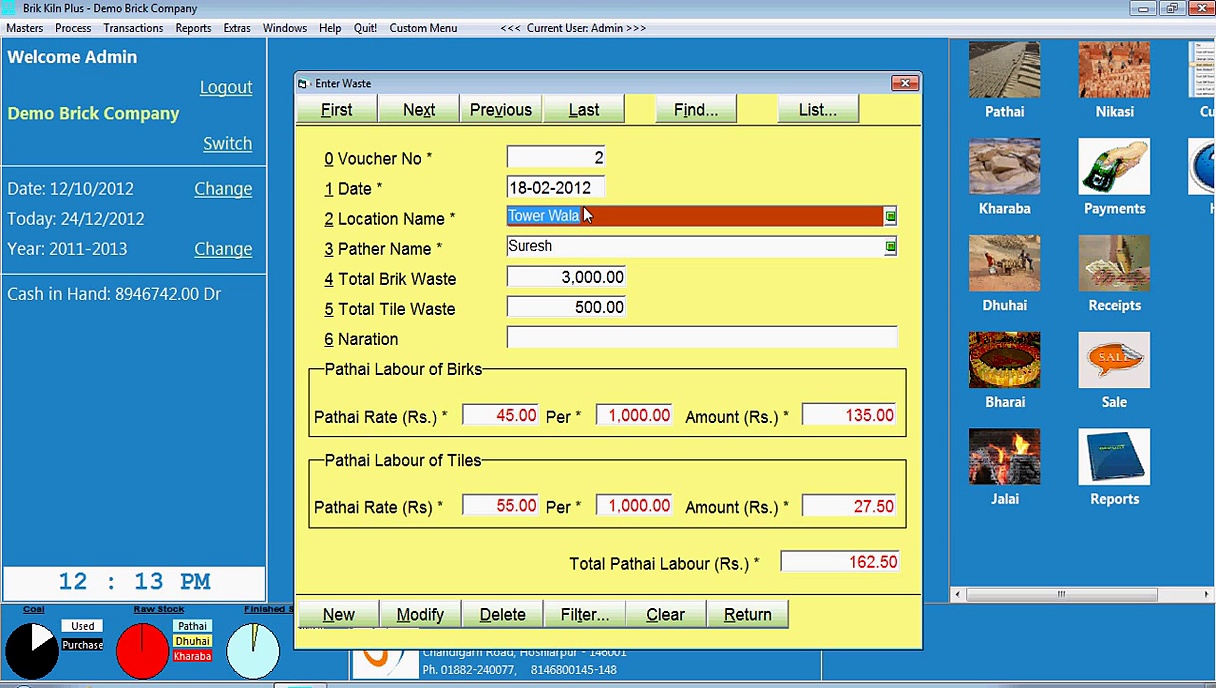
Task: Click the Total Tile Waste field
Action: tap(567, 307)
